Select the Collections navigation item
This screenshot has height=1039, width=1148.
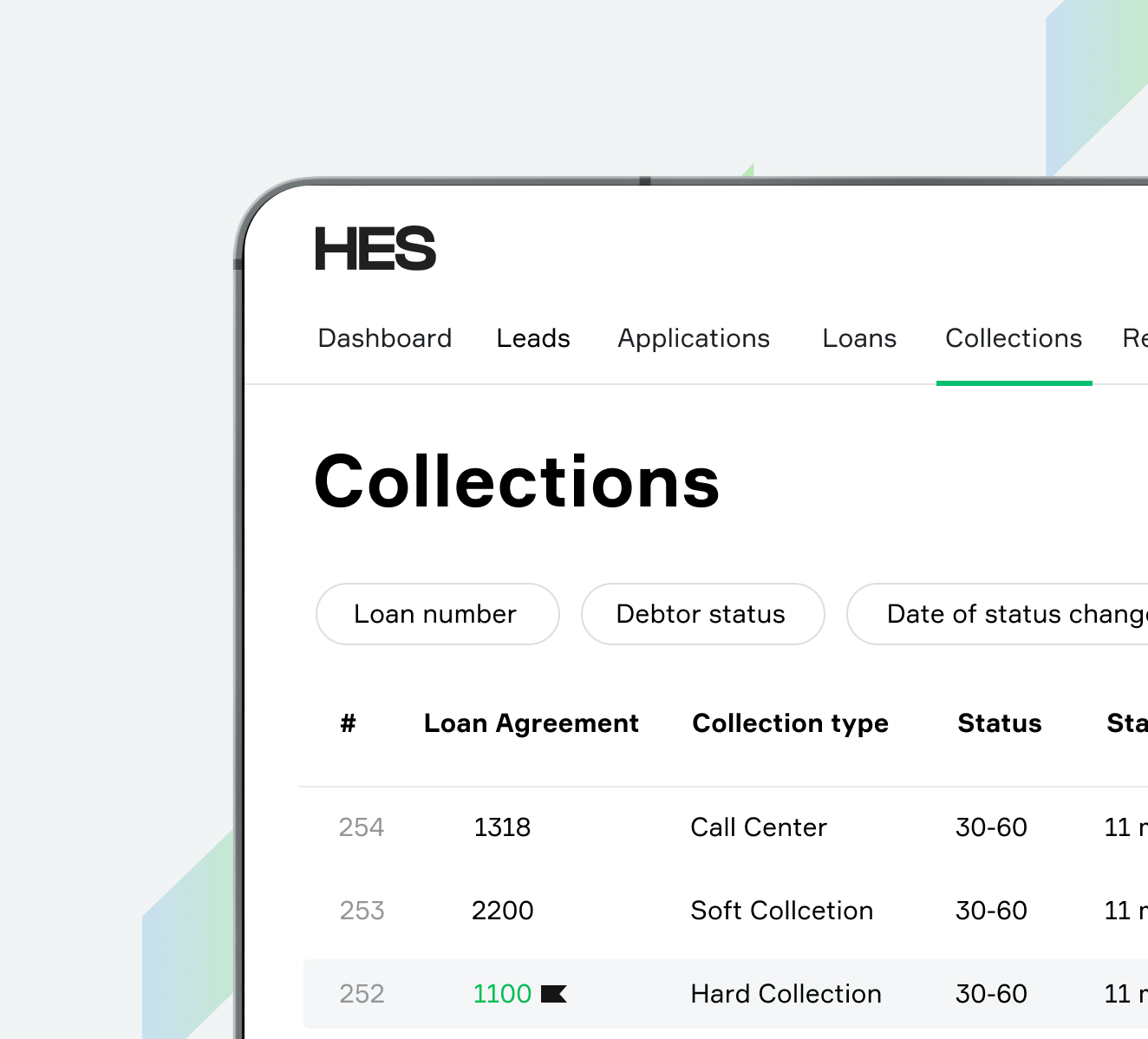(x=1013, y=338)
